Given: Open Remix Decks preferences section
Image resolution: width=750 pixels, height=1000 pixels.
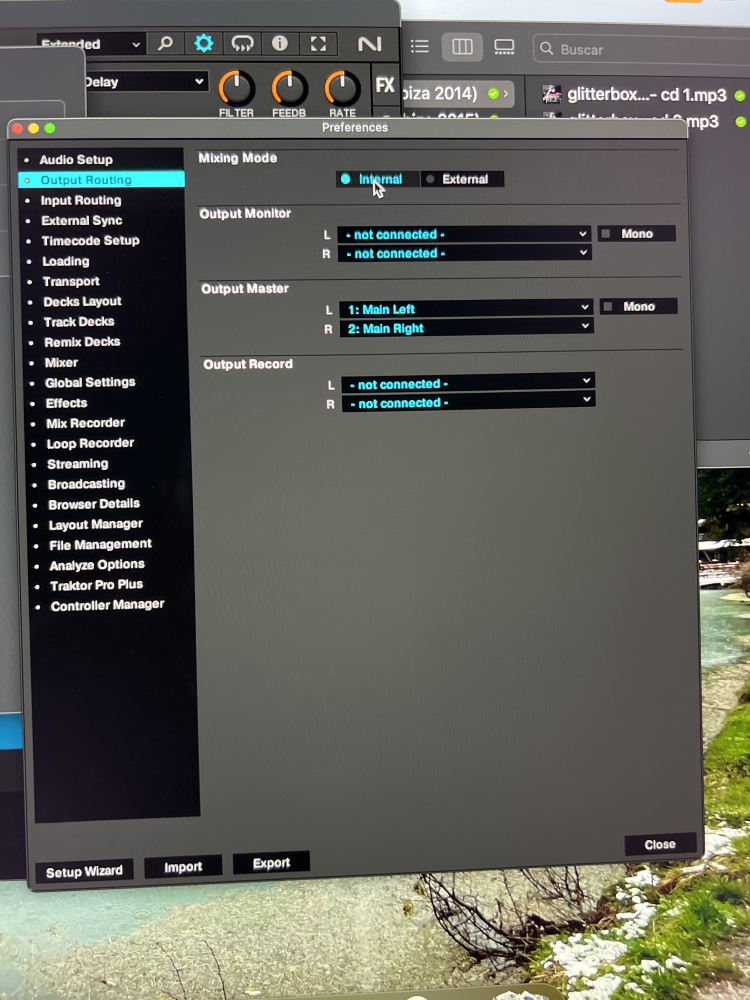Looking at the screenshot, I should 82,342.
